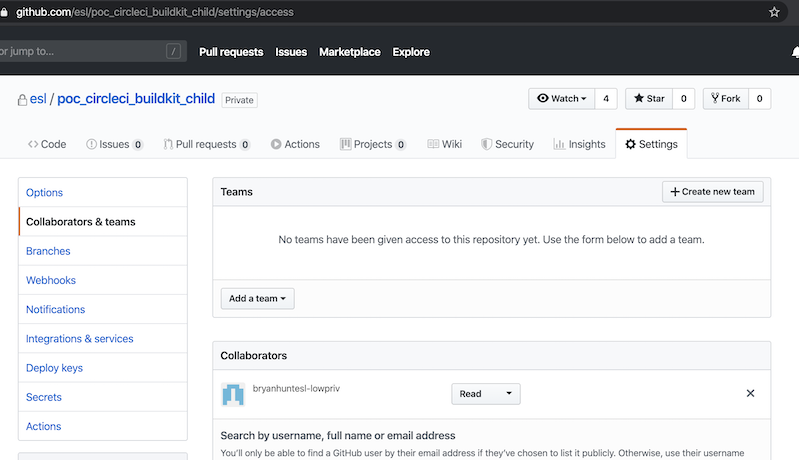The image size is (799, 460).
Task: Expand the Add a team dropdown
Action: coord(257,299)
